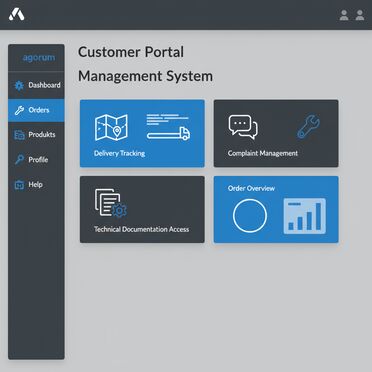372x372 pixels.
Task: Click the Profile key icon in the sidebar
Action: click(x=19, y=160)
